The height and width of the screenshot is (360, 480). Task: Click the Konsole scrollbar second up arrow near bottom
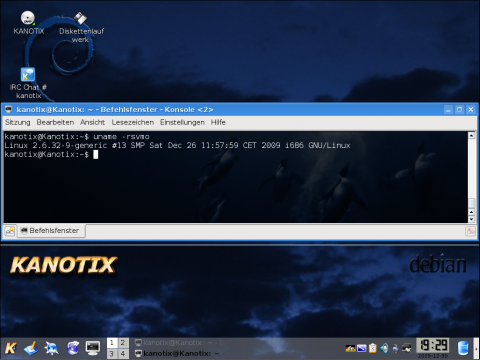pos(471,212)
